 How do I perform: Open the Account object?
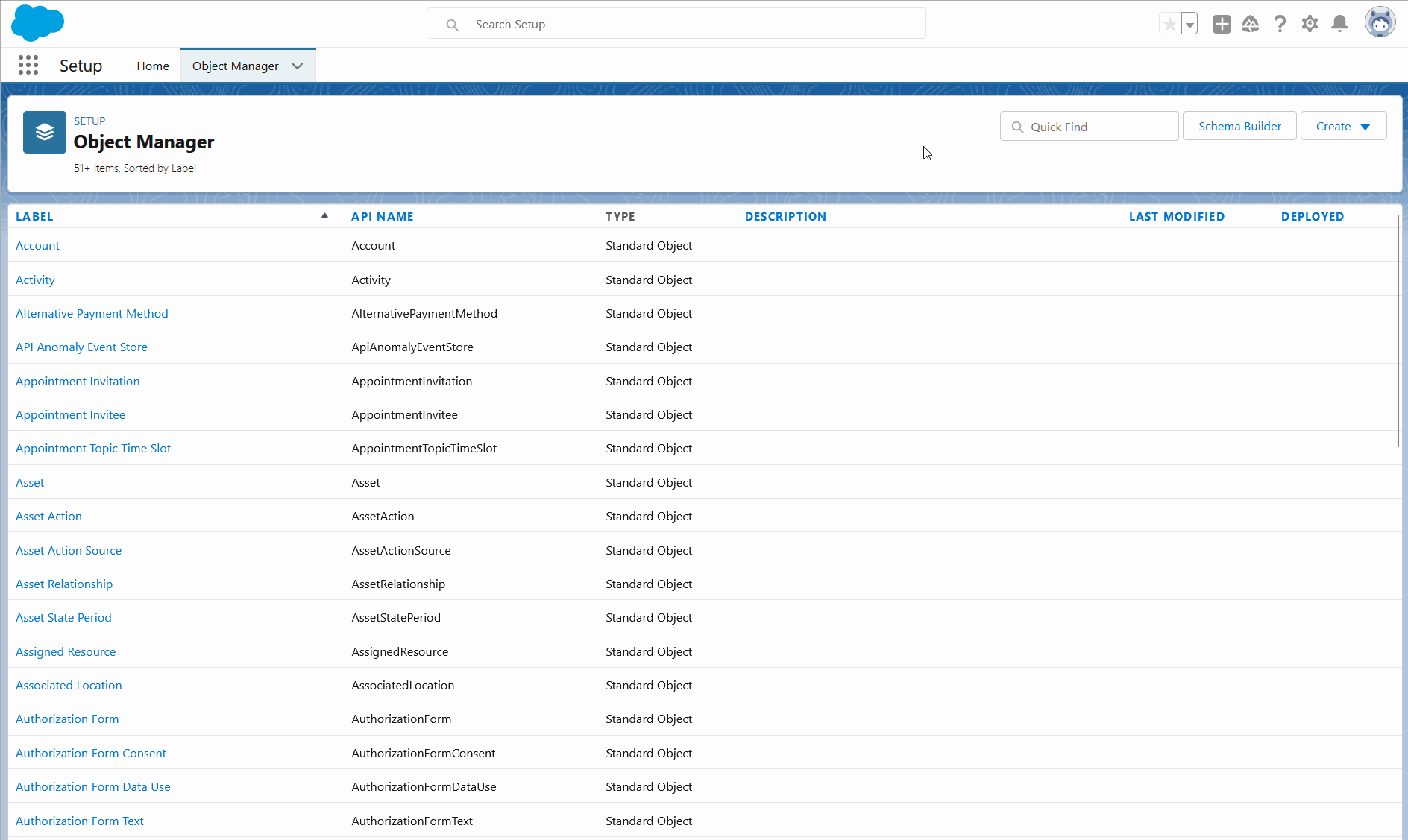coord(37,246)
